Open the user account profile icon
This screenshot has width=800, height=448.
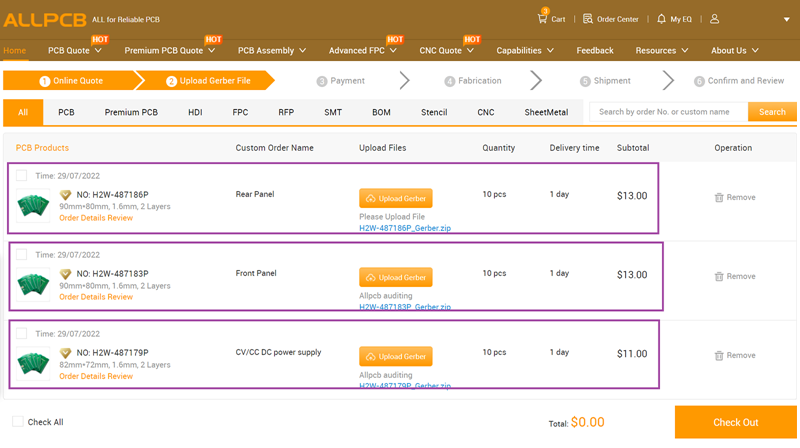click(714, 19)
